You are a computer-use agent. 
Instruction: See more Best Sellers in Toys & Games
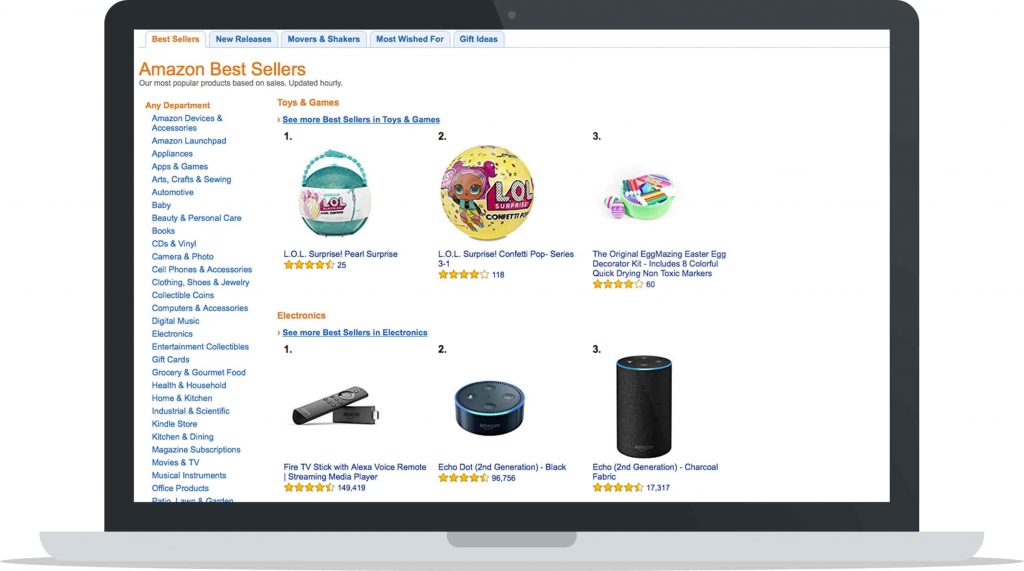[361, 120]
